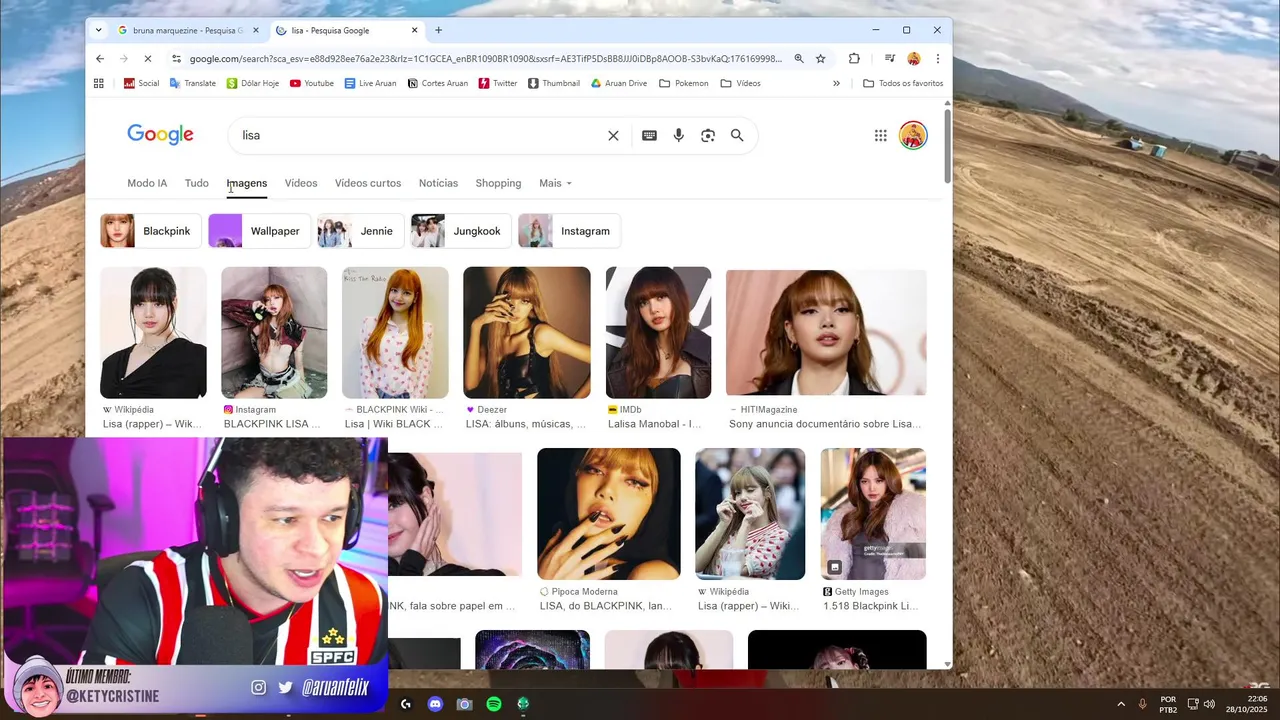Viewport: 1280px width, 720px height.
Task: Expand the 'Mais' search filter dropdown
Action: [x=555, y=183]
